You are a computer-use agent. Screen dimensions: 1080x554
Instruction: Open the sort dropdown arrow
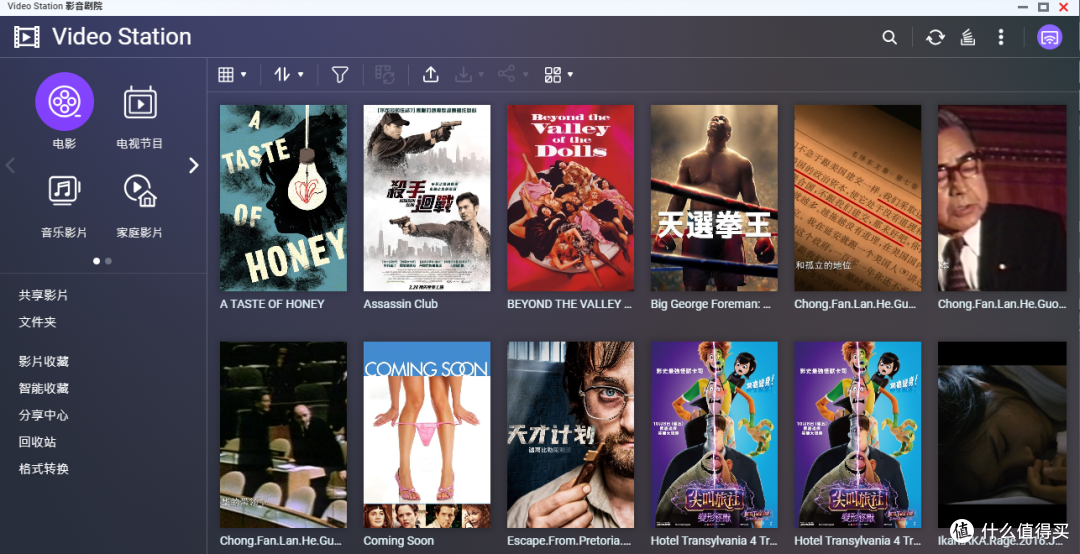tap(301, 74)
